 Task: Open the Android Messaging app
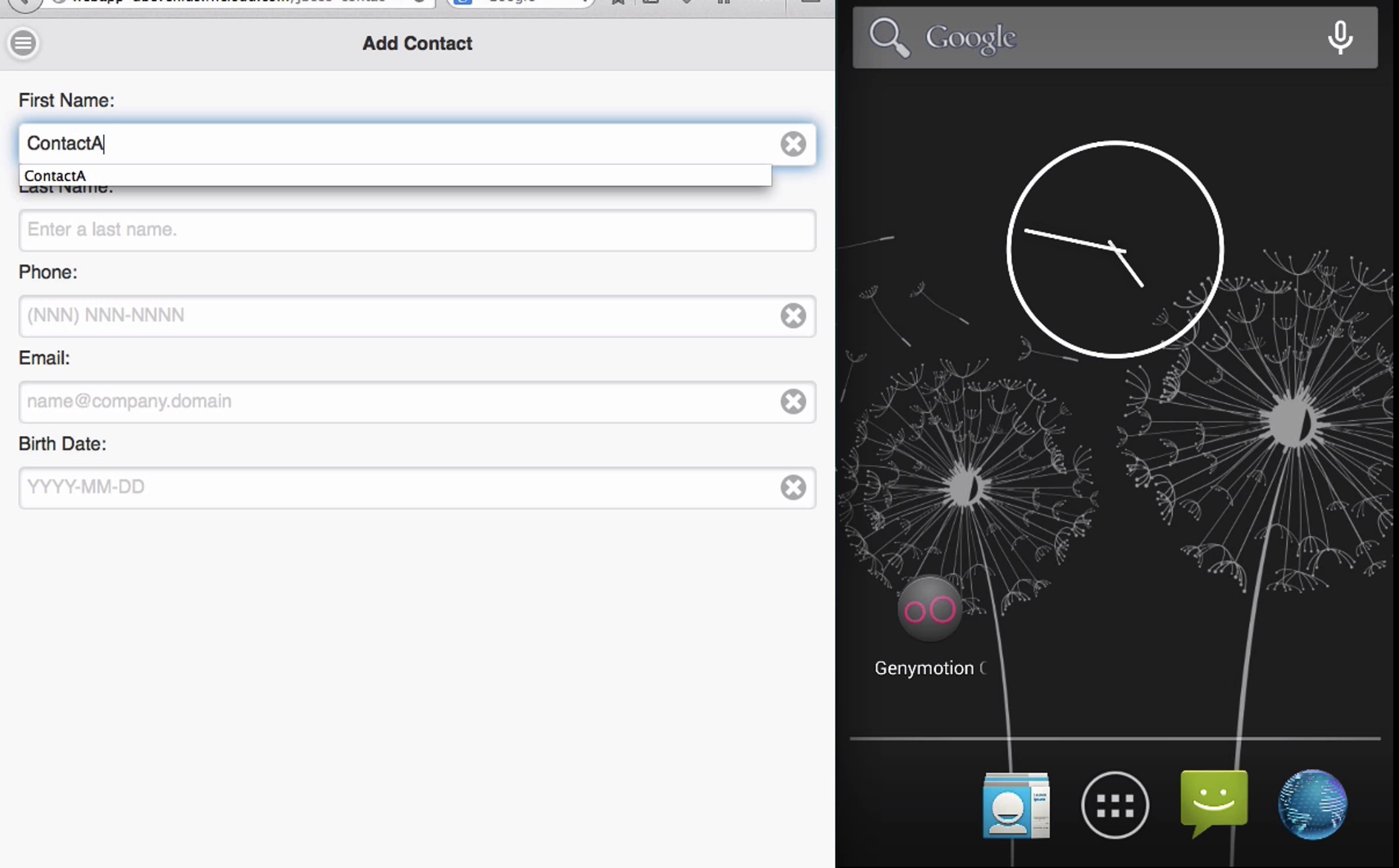pos(1214,804)
